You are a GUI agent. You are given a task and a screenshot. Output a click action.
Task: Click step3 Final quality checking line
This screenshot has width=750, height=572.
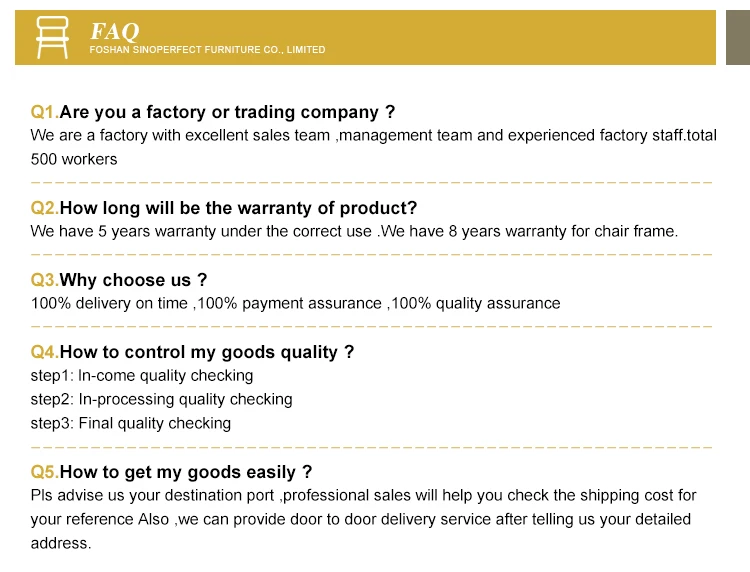[131, 423]
